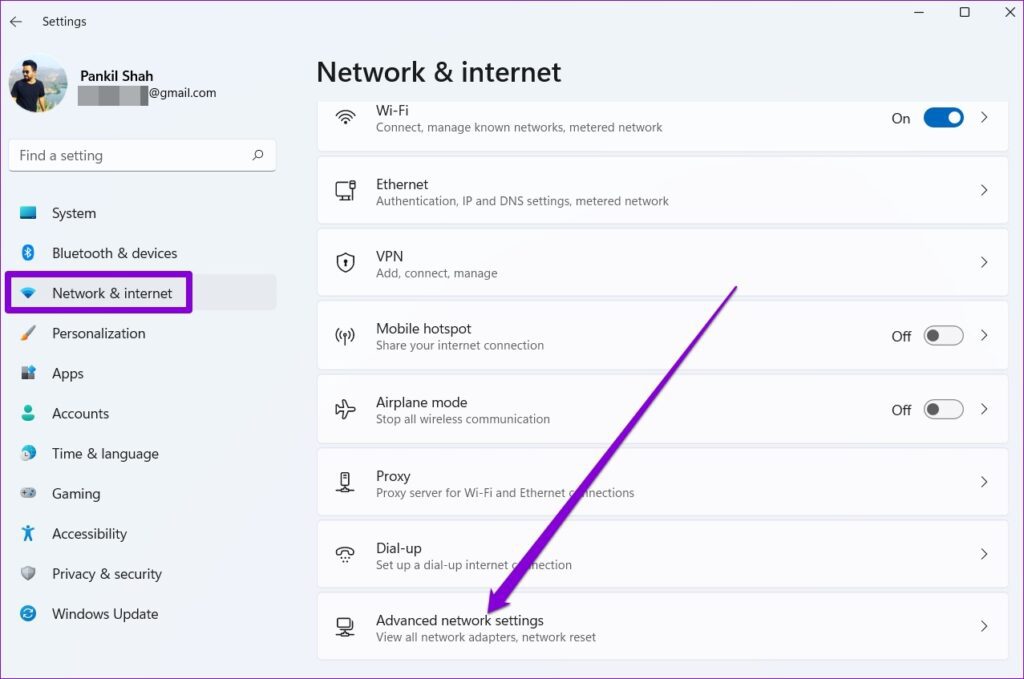Open VPN settings via its chevron
1024x679 pixels.
[x=984, y=263]
